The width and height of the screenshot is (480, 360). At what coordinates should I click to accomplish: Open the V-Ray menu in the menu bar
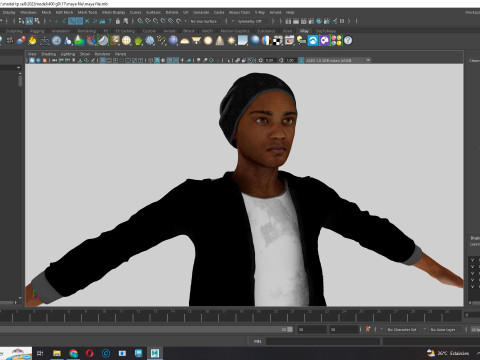pyautogui.click(x=260, y=12)
